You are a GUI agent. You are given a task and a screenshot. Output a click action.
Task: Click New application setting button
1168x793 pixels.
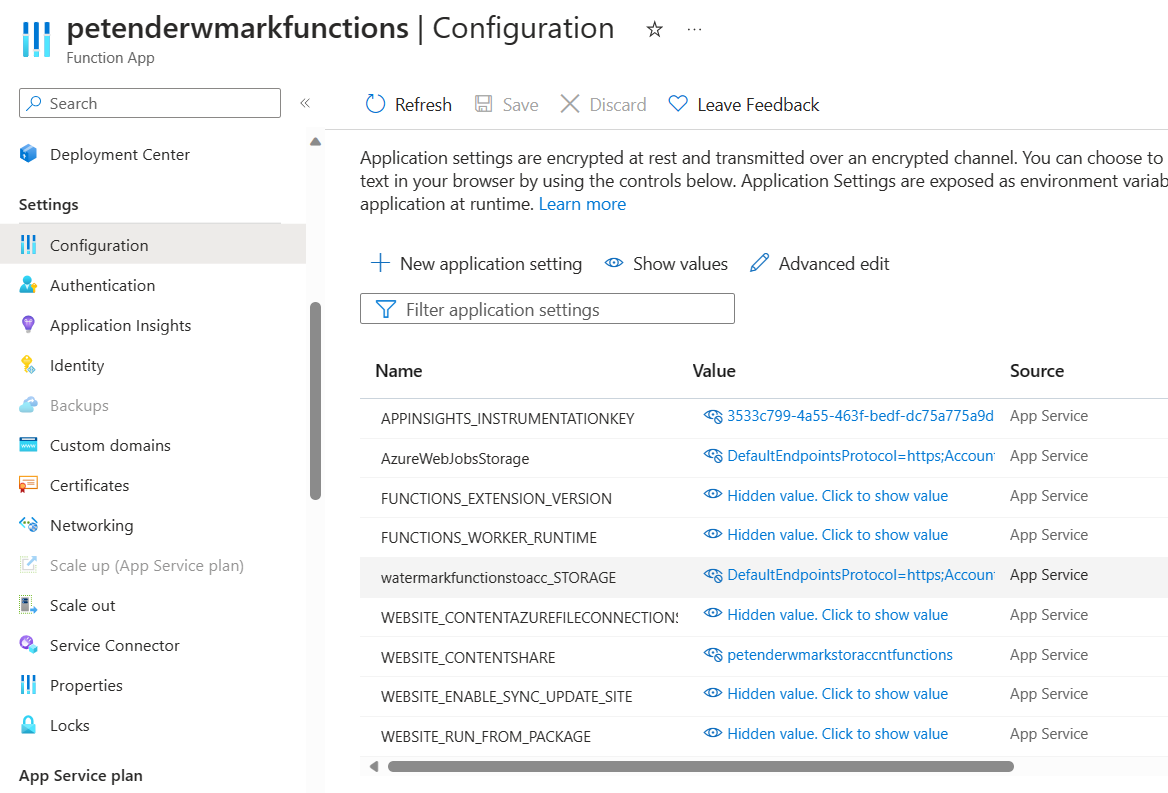[x=476, y=263]
